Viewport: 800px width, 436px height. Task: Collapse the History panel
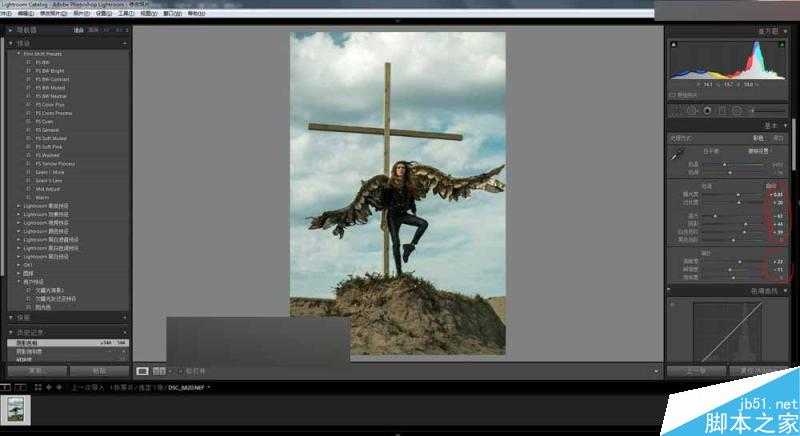point(11,332)
